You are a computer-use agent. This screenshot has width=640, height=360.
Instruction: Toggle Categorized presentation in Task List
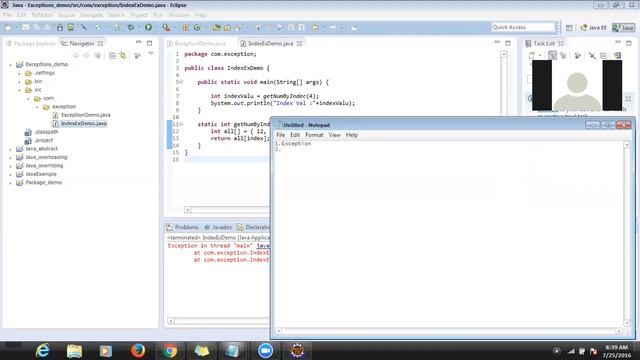[x=552, y=55]
